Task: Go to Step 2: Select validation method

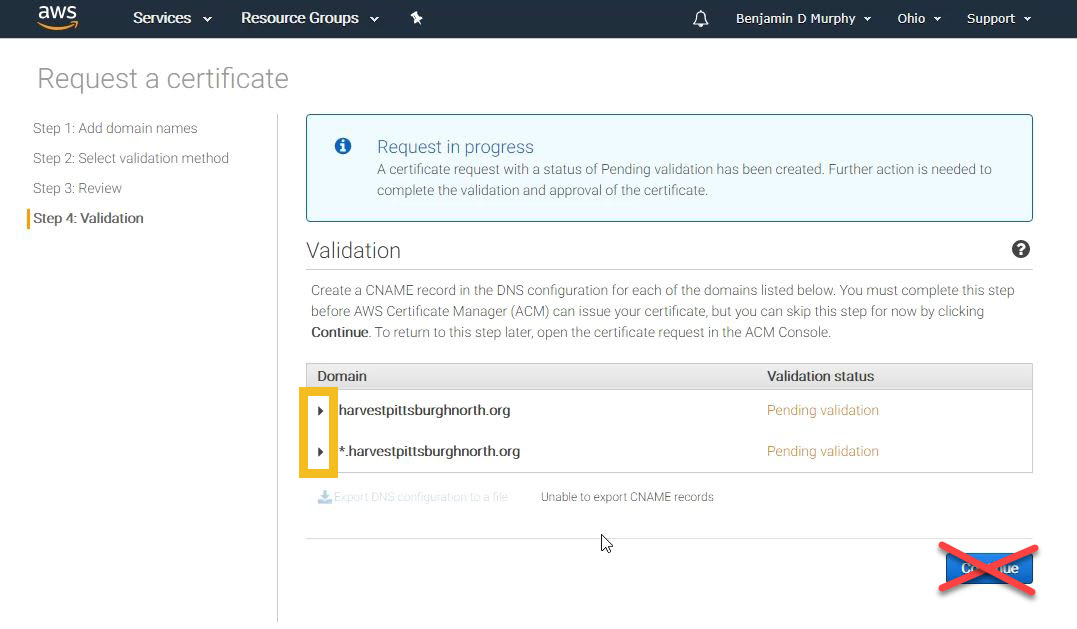Action: tap(131, 159)
